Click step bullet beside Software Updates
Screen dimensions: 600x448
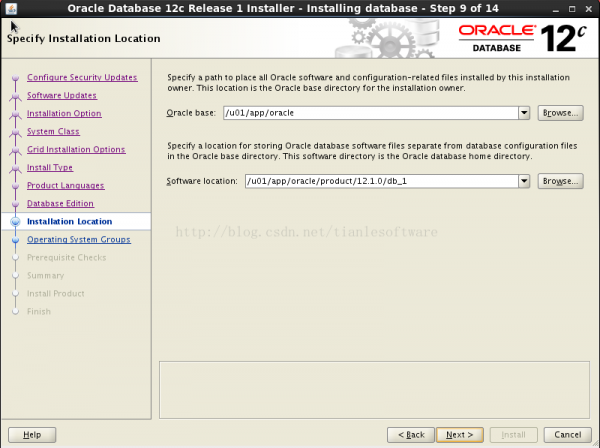click(x=15, y=96)
